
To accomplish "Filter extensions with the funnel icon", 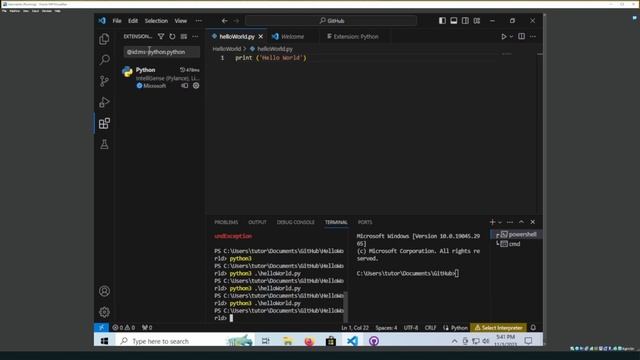I will pyautogui.click(x=161, y=36).
